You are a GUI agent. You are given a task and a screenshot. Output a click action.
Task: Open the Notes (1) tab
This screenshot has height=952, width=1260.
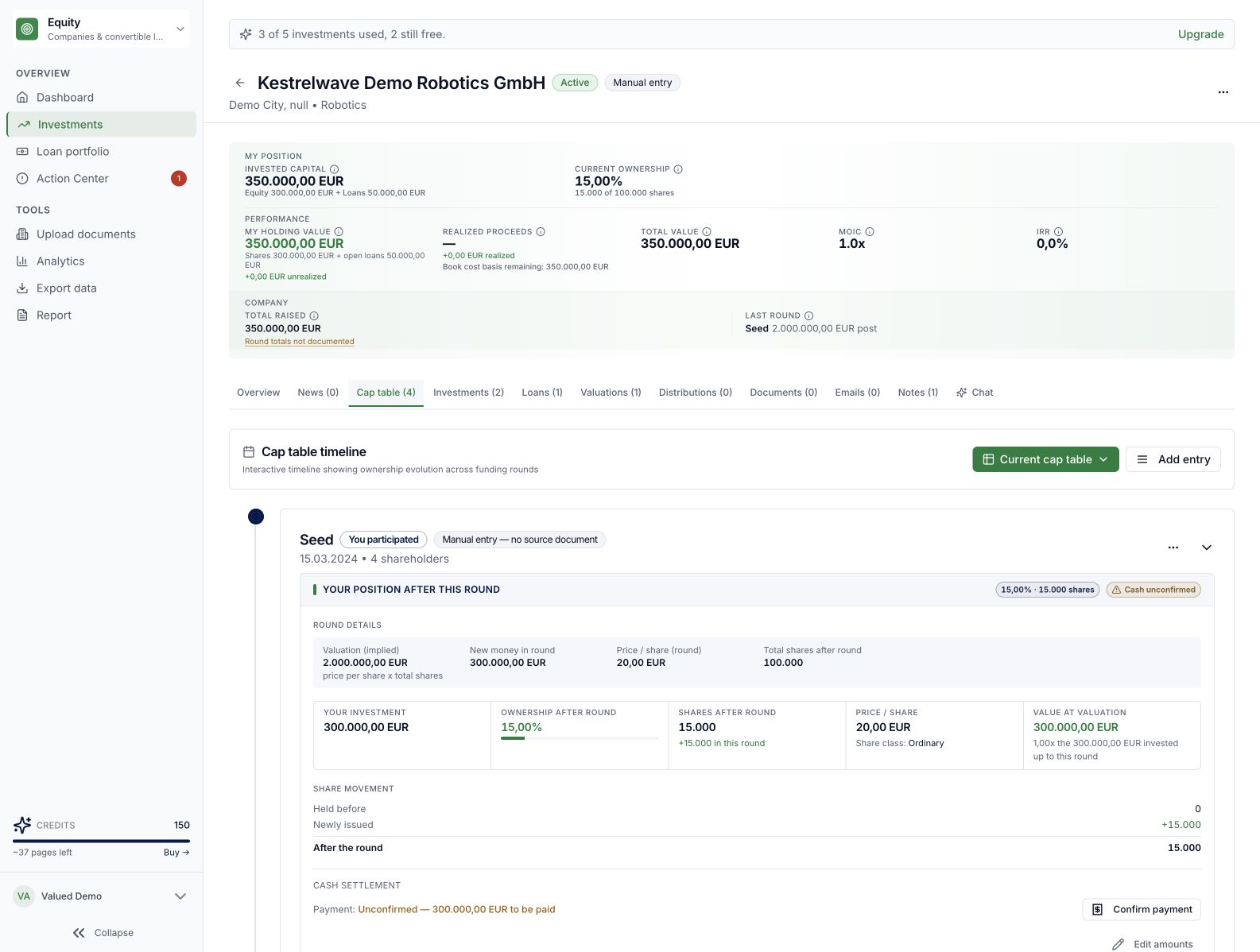(918, 393)
